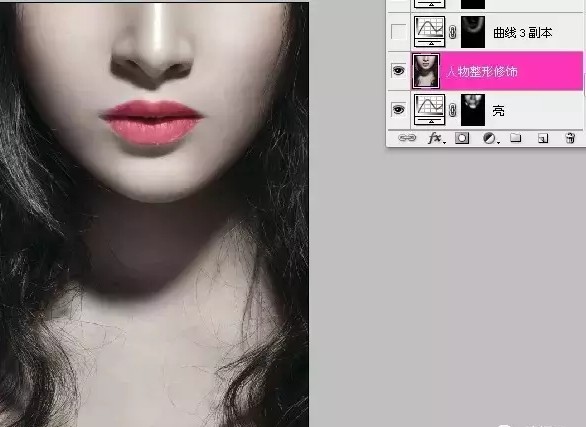
Task: Select the 亮 layer name
Action: pyautogui.click(x=498, y=111)
